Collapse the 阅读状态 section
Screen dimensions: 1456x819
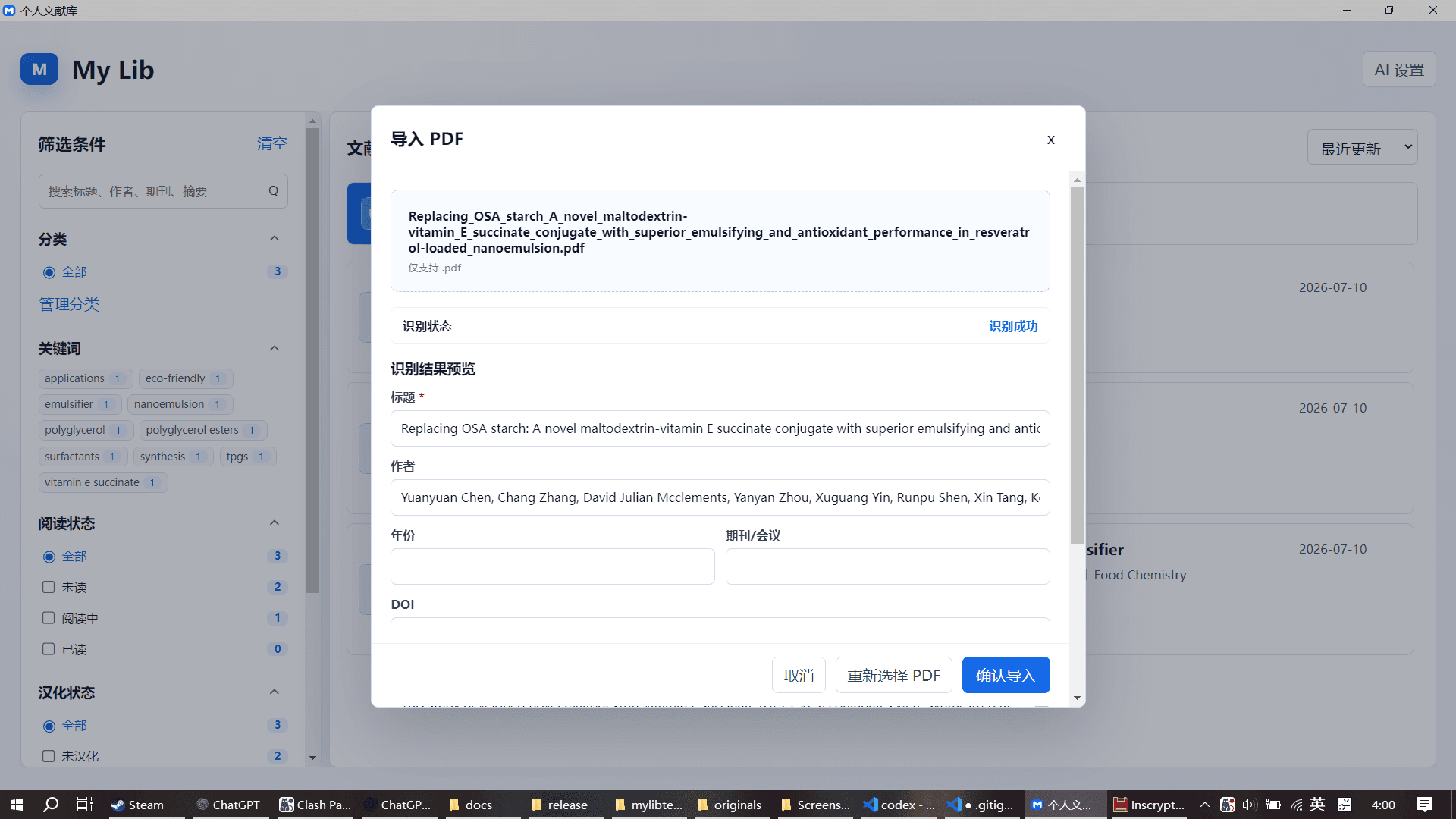[x=275, y=522]
